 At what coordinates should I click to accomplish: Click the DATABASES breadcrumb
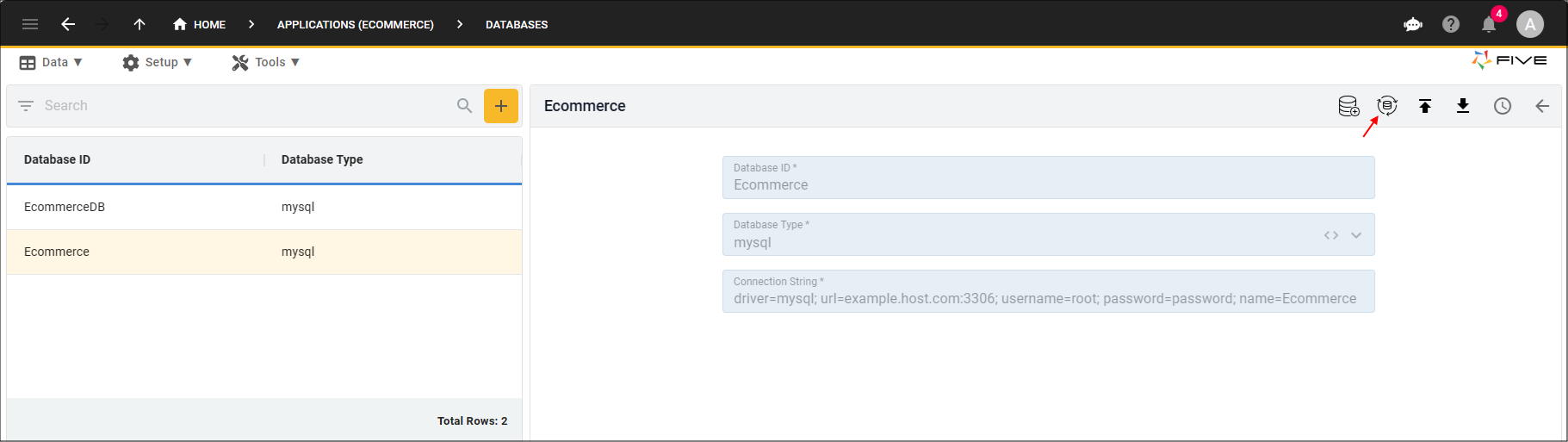[x=517, y=24]
